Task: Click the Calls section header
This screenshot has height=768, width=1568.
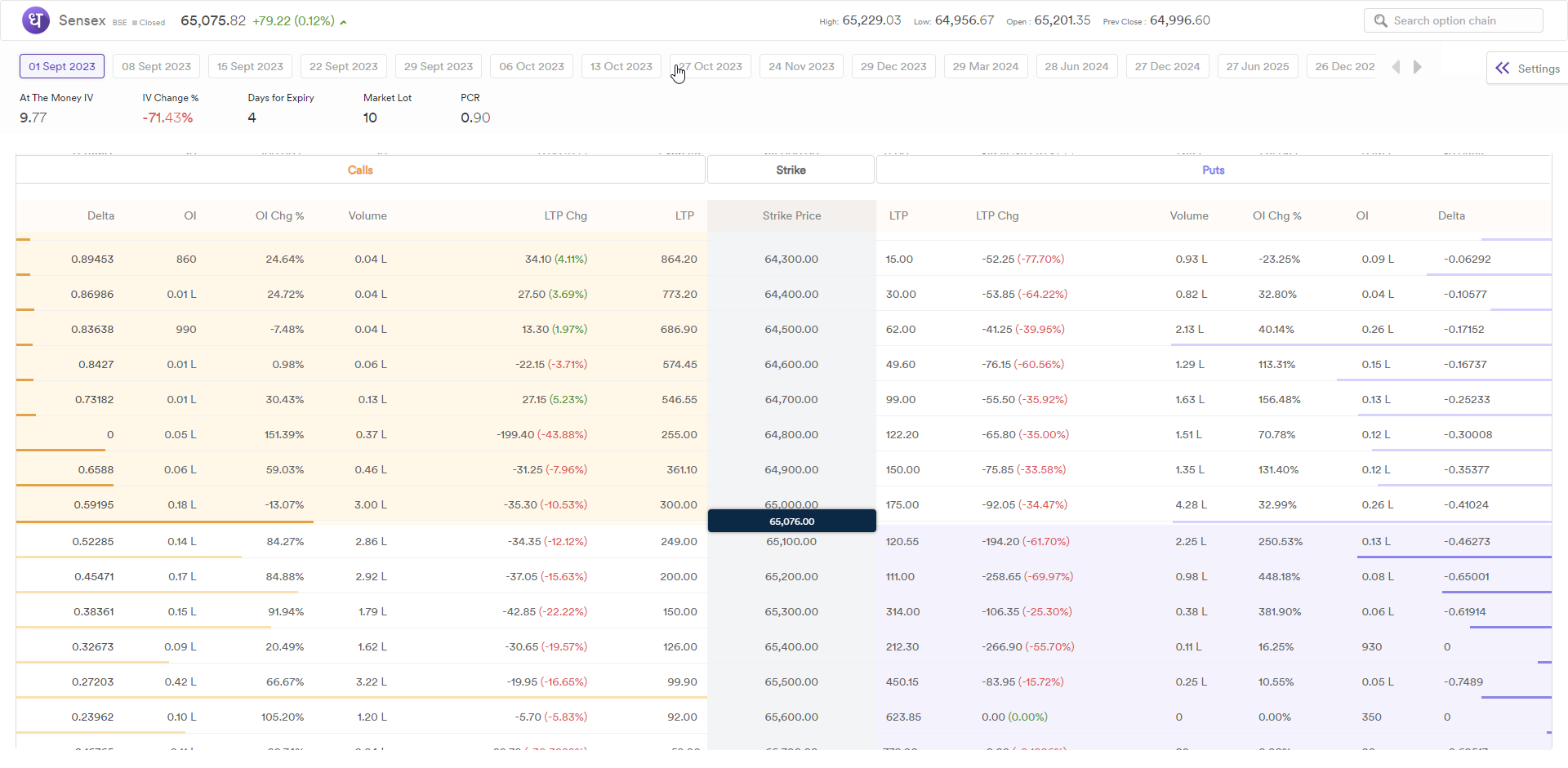Action: pyautogui.click(x=360, y=170)
